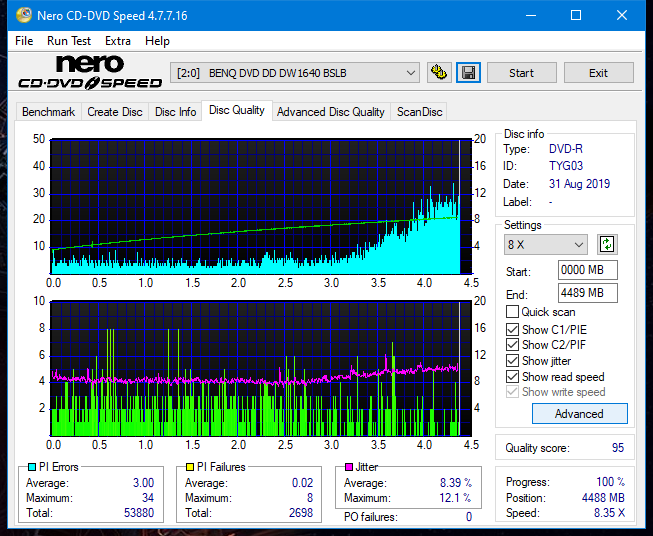The height and width of the screenshot is (536, 653).
Task: Click the Progress value 100 %
Action: point(611,482)
